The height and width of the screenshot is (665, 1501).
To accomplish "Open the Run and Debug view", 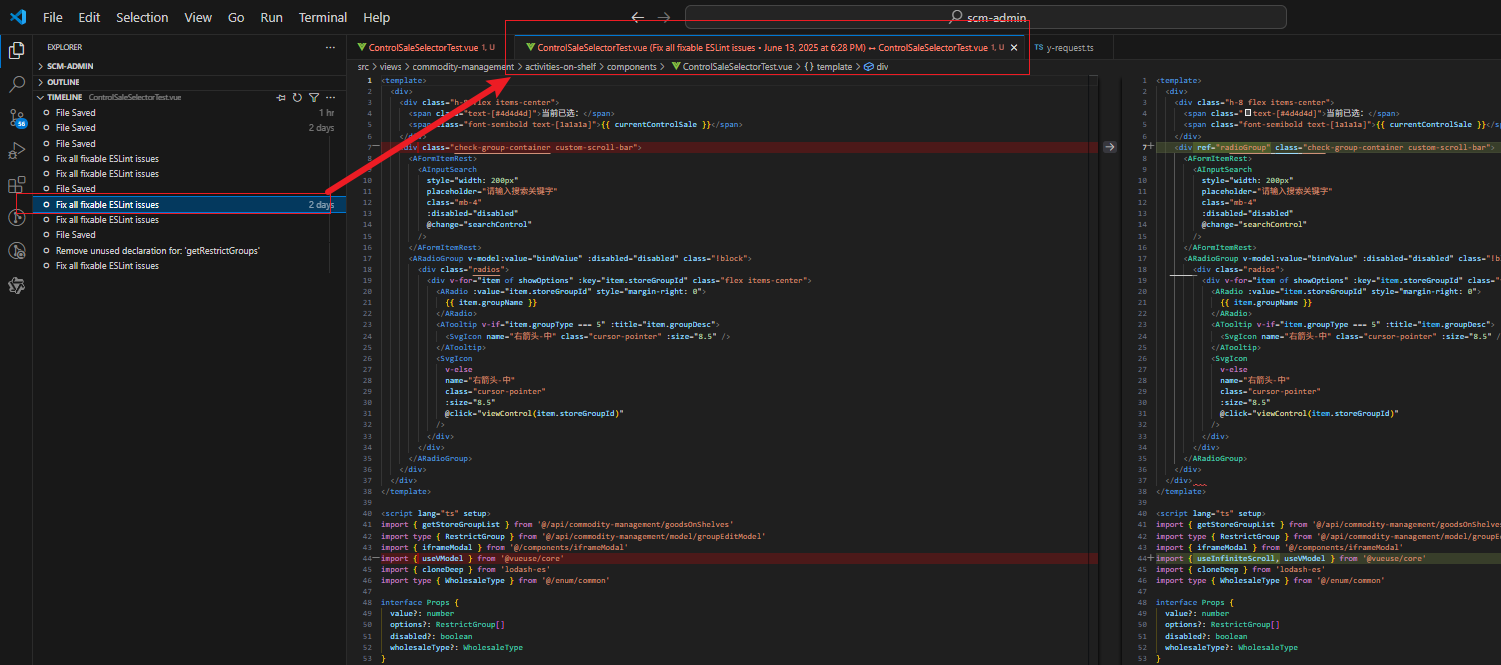I will coord(16,151).
